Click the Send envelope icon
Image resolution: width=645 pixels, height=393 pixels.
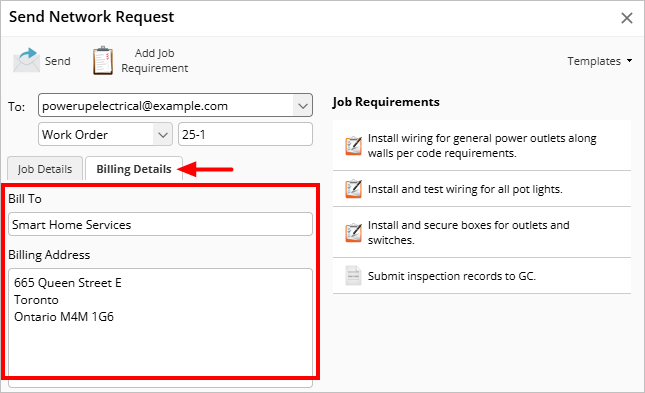click(x=26, y=60)
